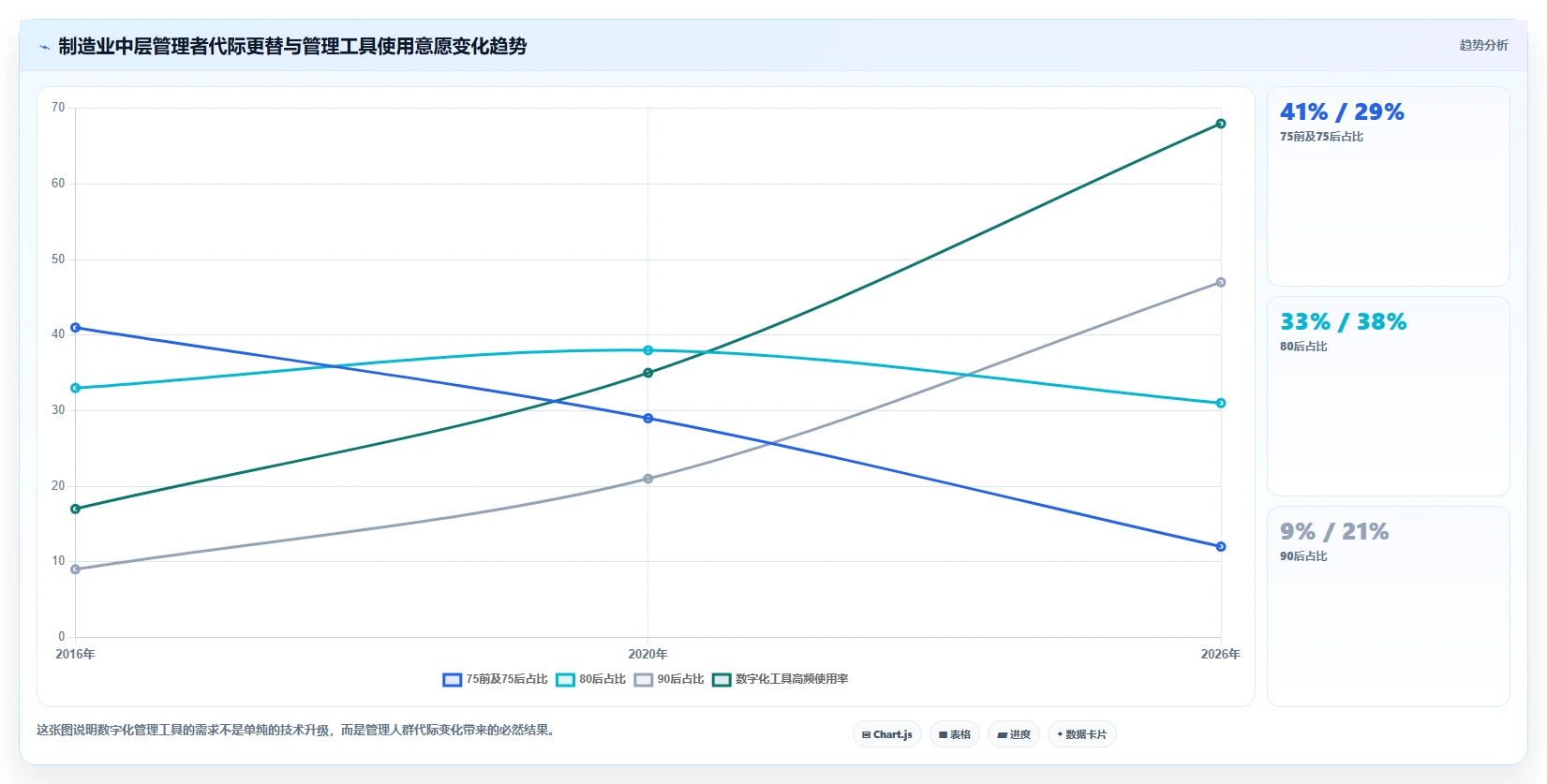Click the 进度 tag

point(1014,734)
